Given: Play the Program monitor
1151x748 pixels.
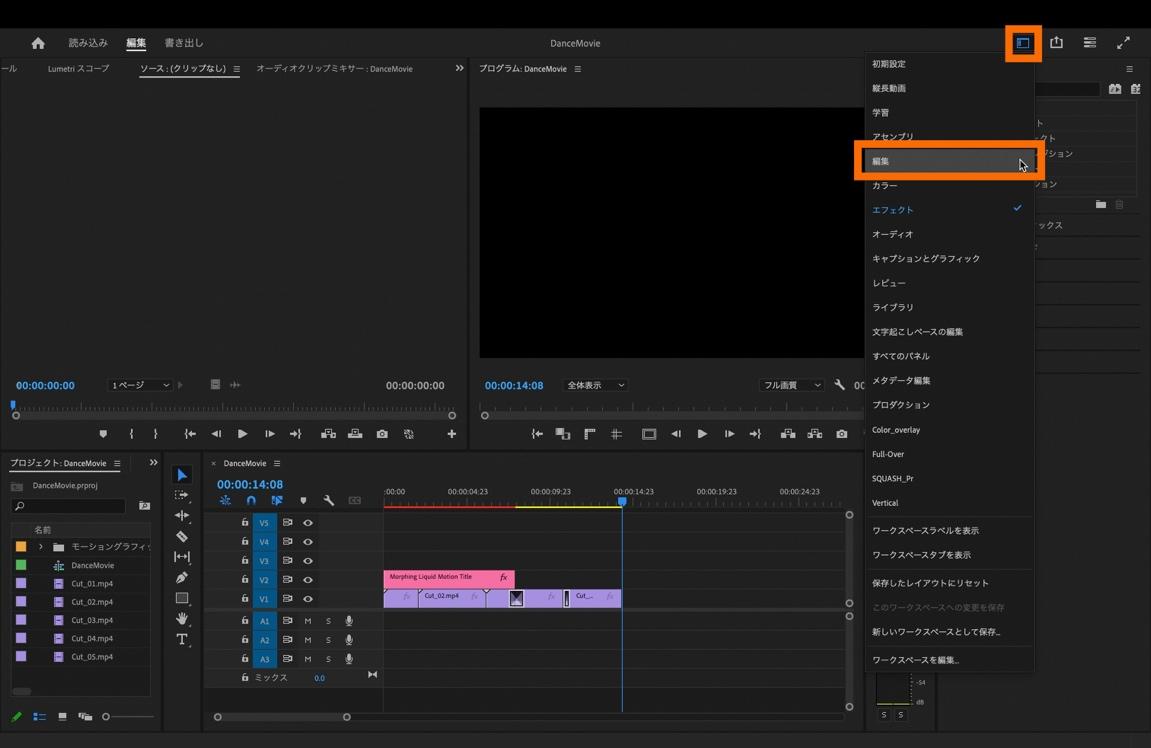Looking at the screenshot, I should 702,434.
